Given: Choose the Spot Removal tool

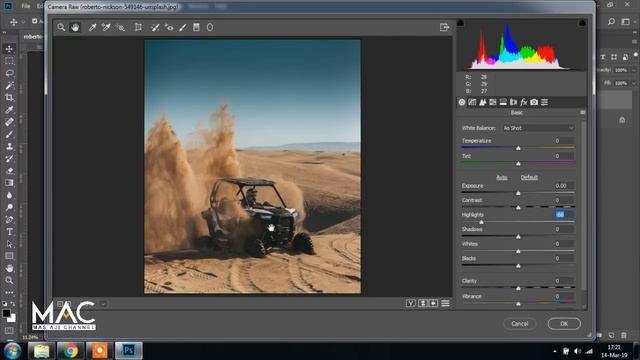Looking at the screenshot, I should 155,27.
